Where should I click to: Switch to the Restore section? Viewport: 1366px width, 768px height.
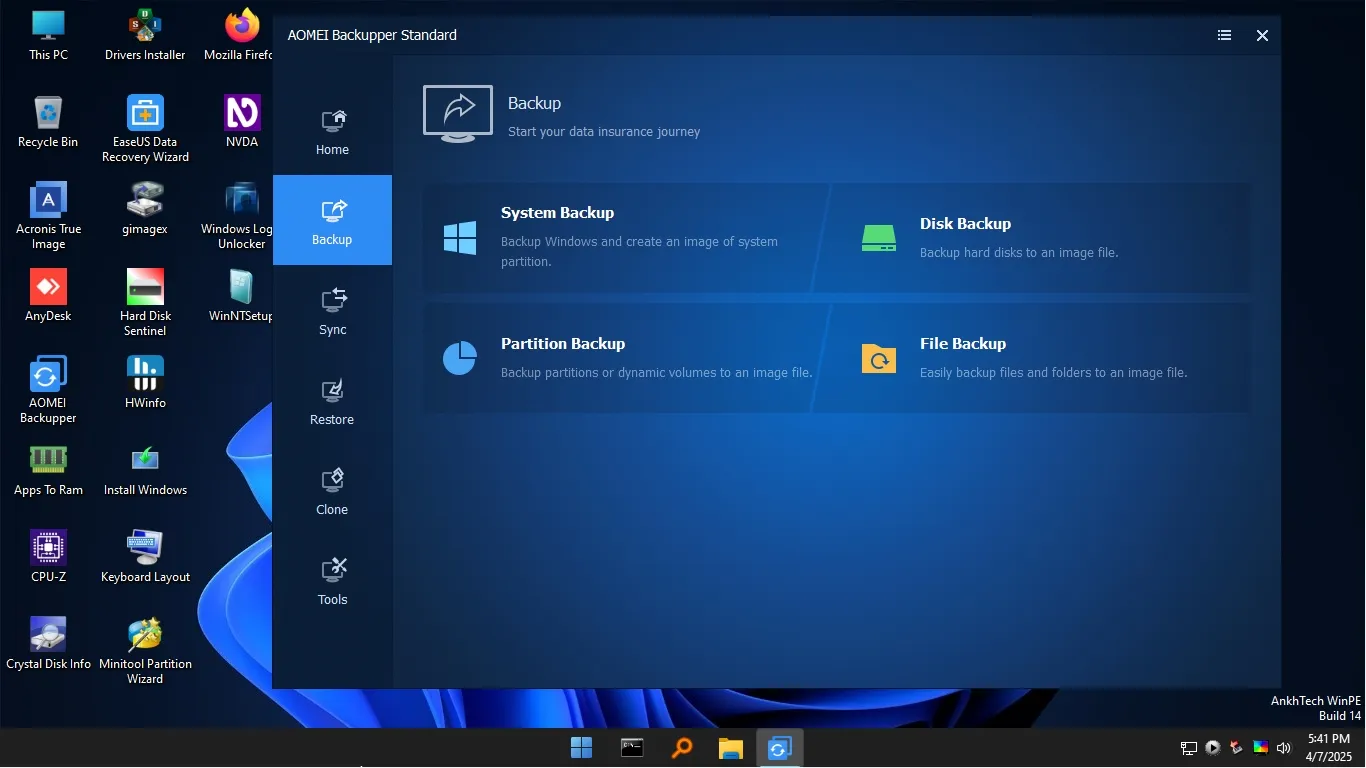332,401
